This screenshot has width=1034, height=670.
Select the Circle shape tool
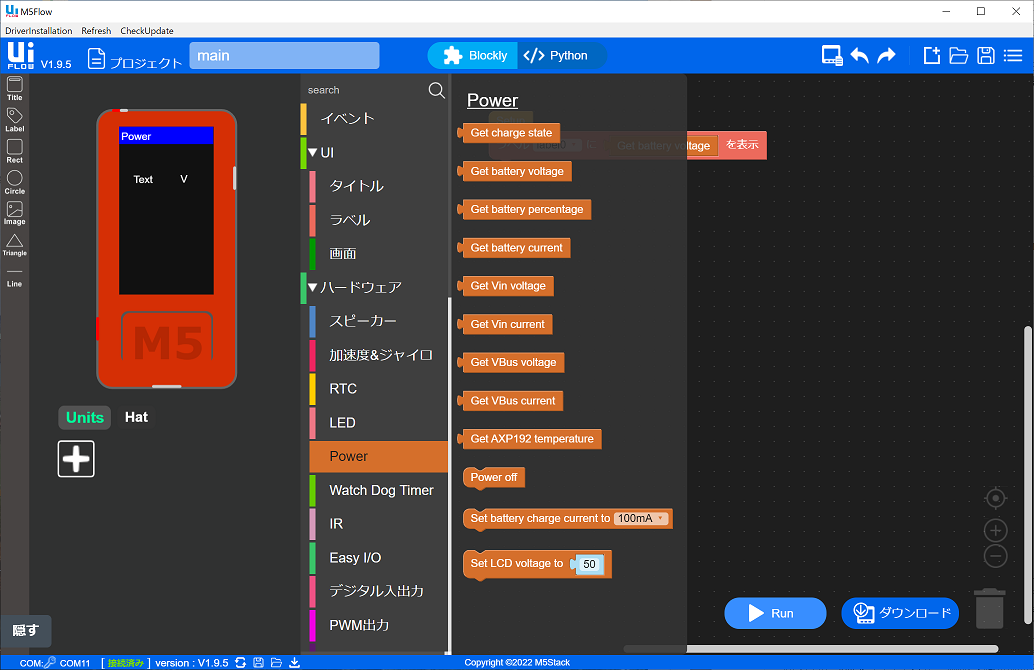tap(15, 182)
